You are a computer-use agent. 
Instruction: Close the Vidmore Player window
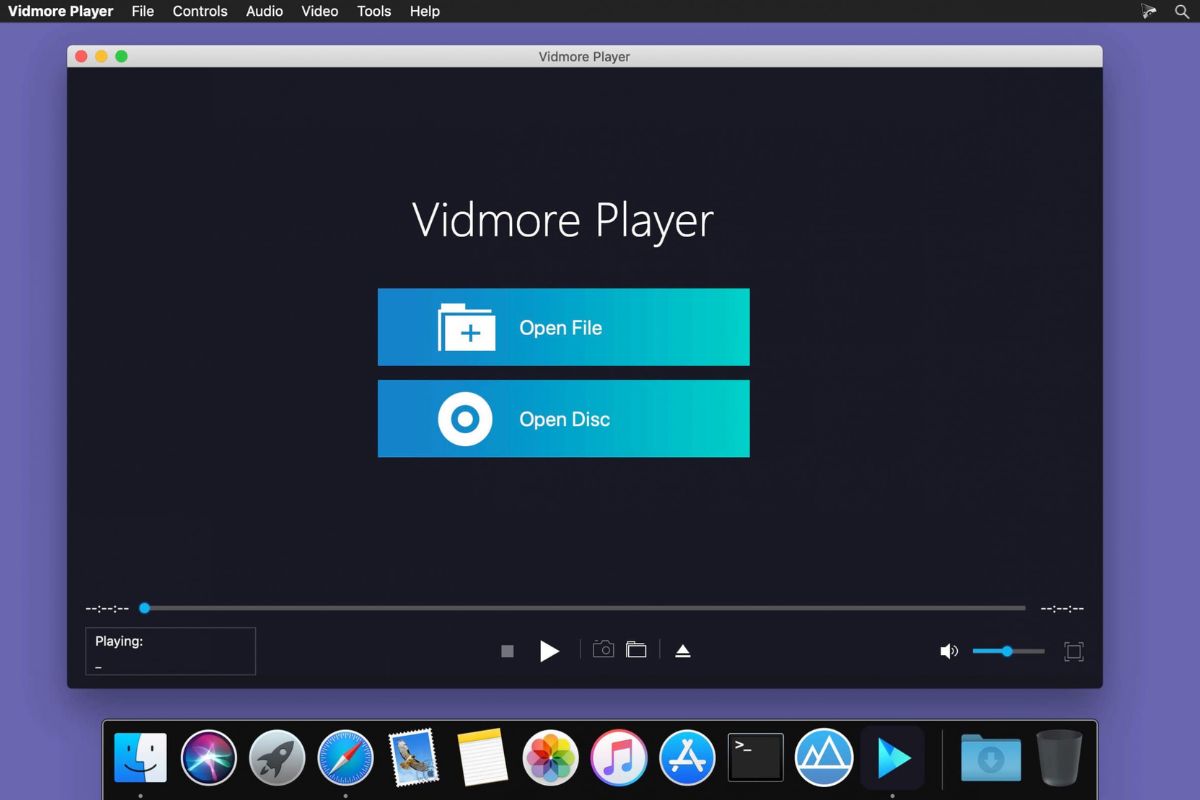[x=81, y=56]
